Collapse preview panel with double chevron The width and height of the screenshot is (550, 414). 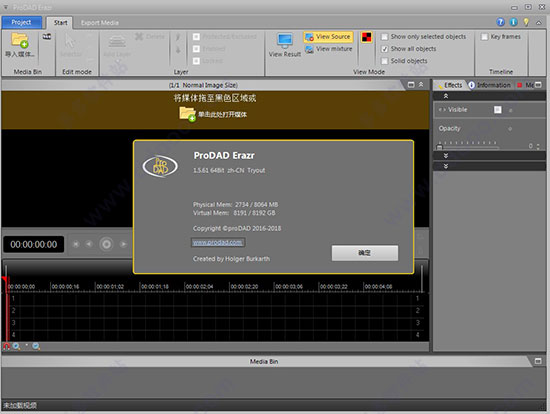(x=421, y=85)
